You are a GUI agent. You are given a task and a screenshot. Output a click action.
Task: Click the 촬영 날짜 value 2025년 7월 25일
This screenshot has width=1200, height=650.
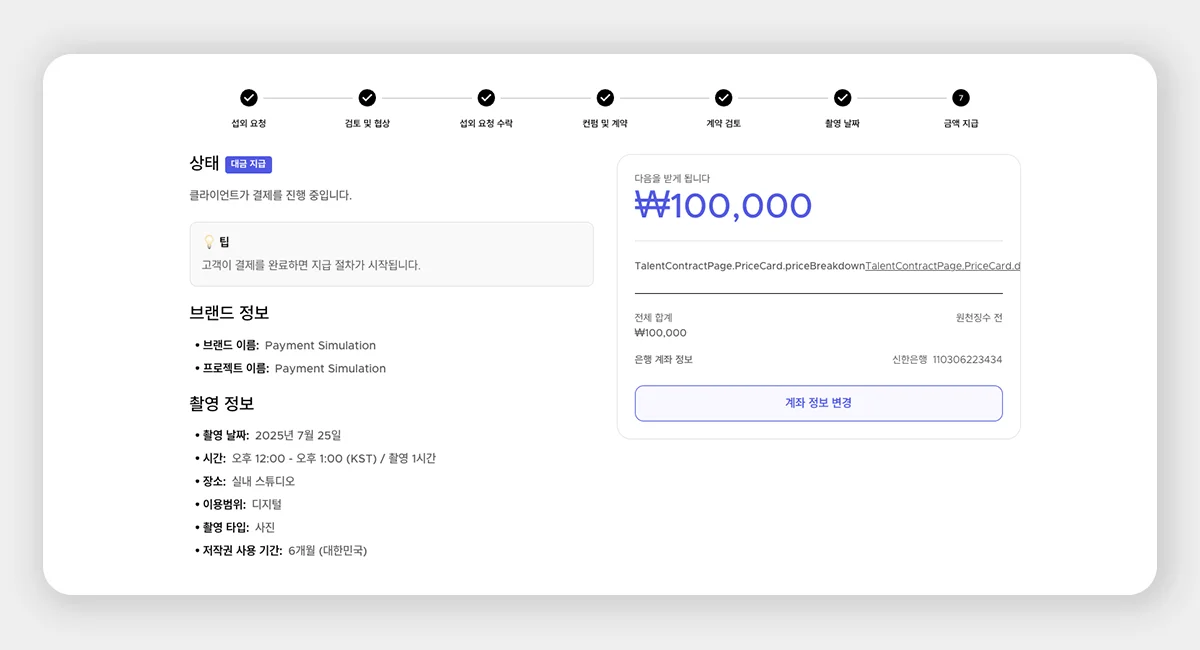click(298, 435)
